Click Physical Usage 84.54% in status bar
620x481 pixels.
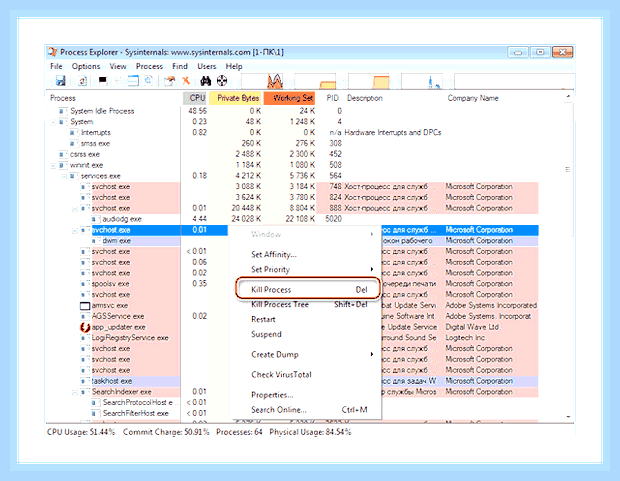310,432
